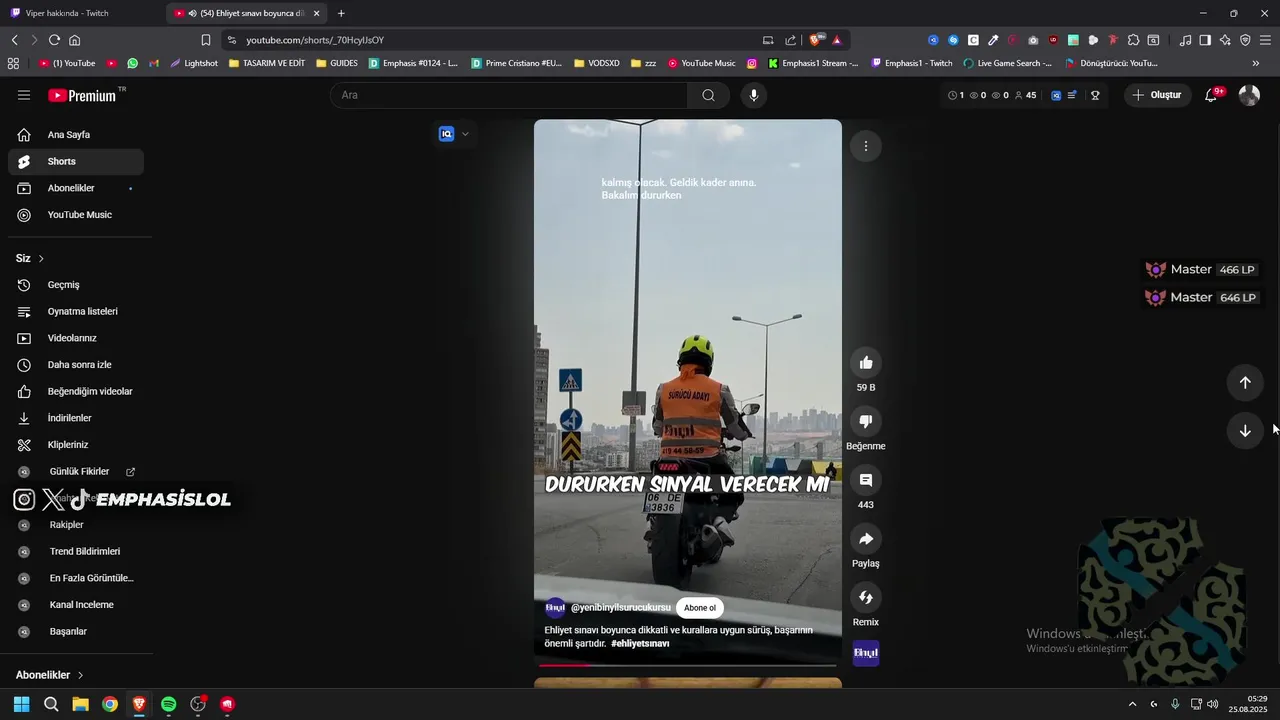Open the color picker eyedropper extension
Viewport: 1280px width, 720px height.
coord(993,40)
